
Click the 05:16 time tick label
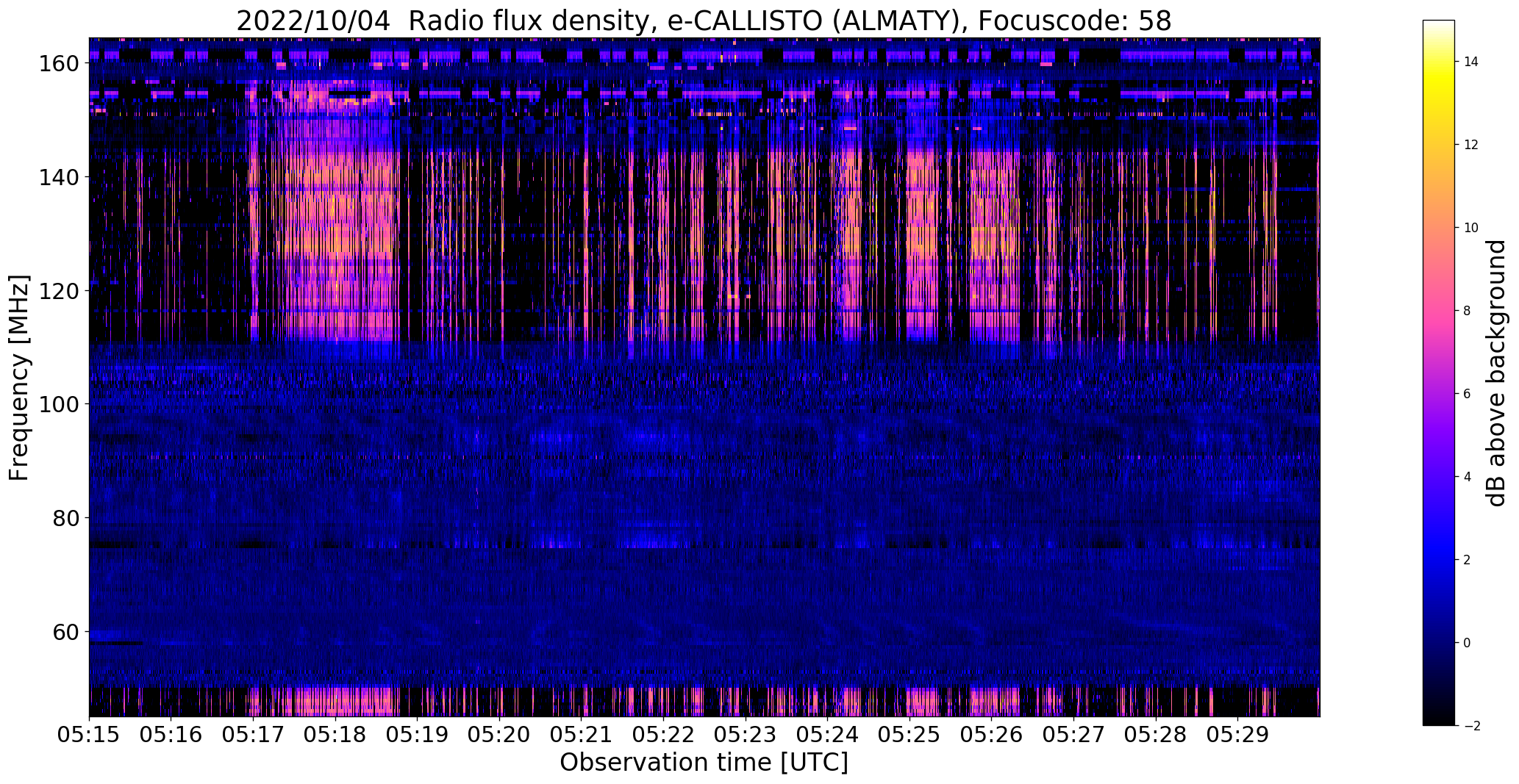(171, 735)
